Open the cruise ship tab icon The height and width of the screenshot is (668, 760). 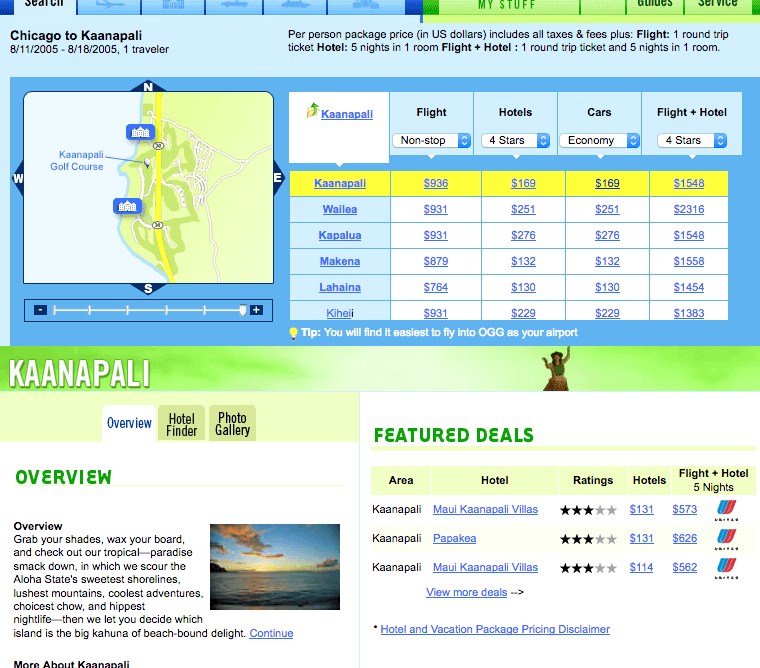click(295, 6)
